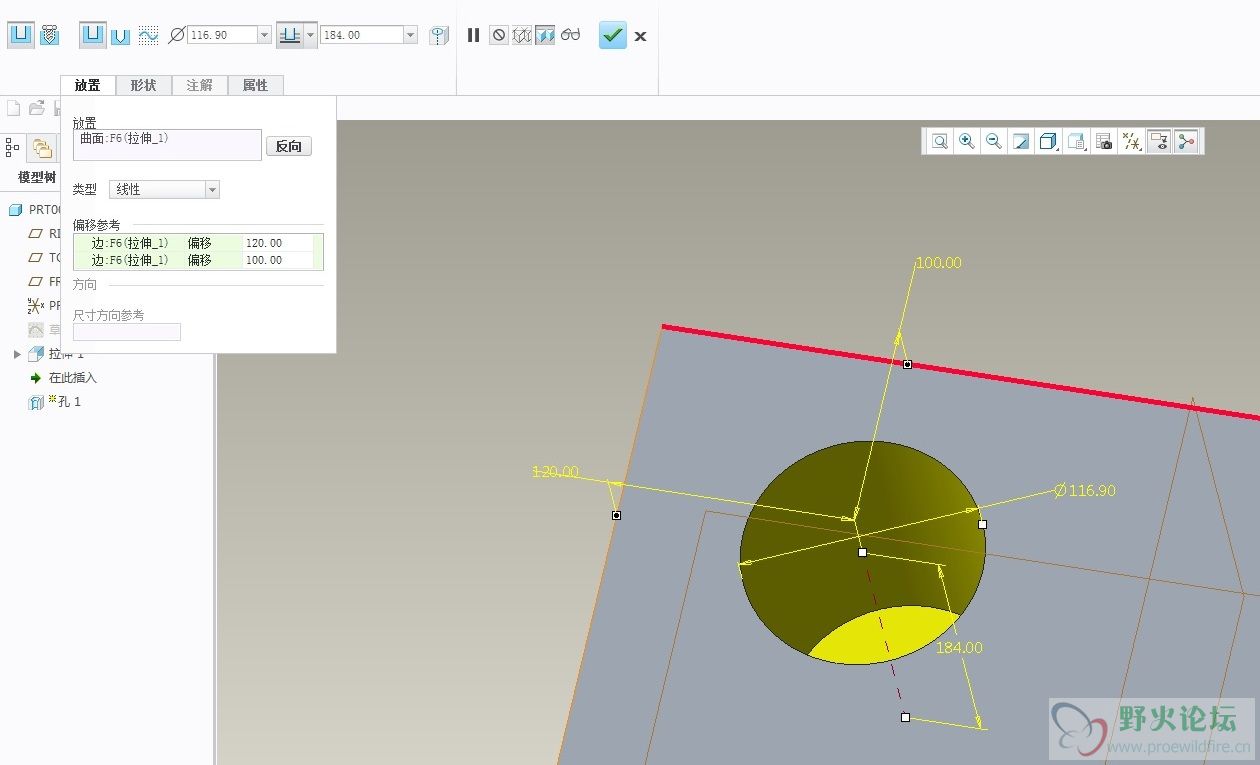Switch to the 属性 tab

pyautogui.click(x=256, y=85)
